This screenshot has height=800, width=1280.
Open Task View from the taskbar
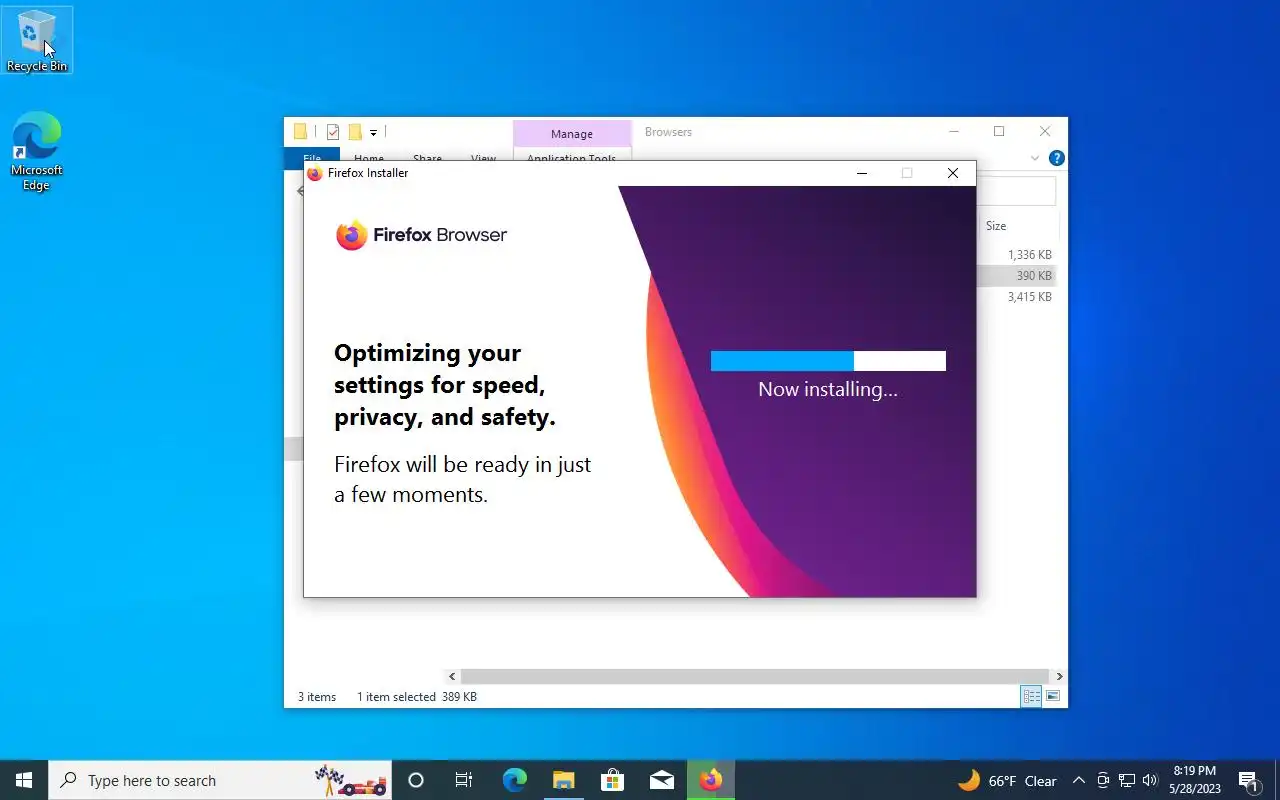[464, 780]
